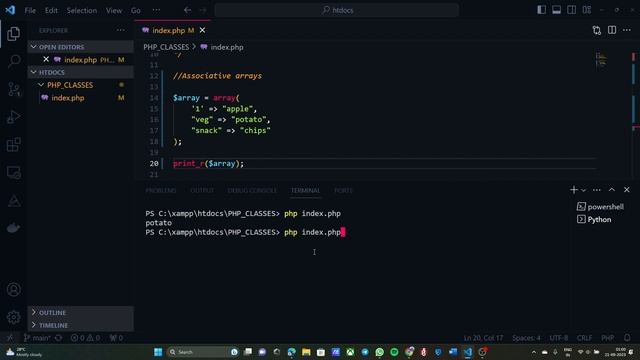Click the htdocs command center search box
The height and width of the screenshot is (360, 640).
337,10
